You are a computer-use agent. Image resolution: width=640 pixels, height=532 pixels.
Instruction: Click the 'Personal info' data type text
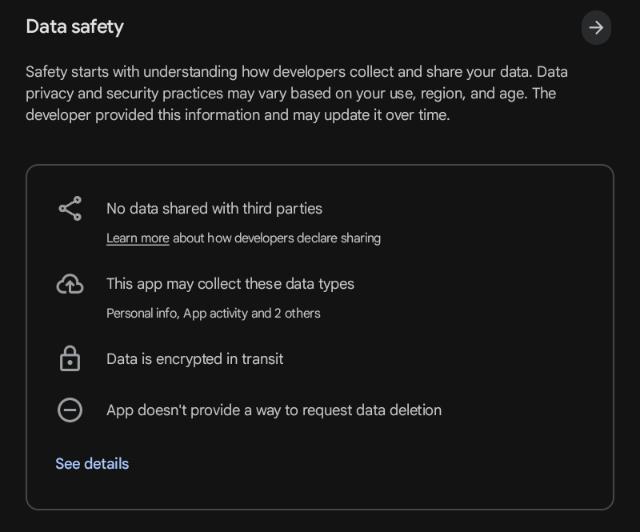(x=140, y=313)
